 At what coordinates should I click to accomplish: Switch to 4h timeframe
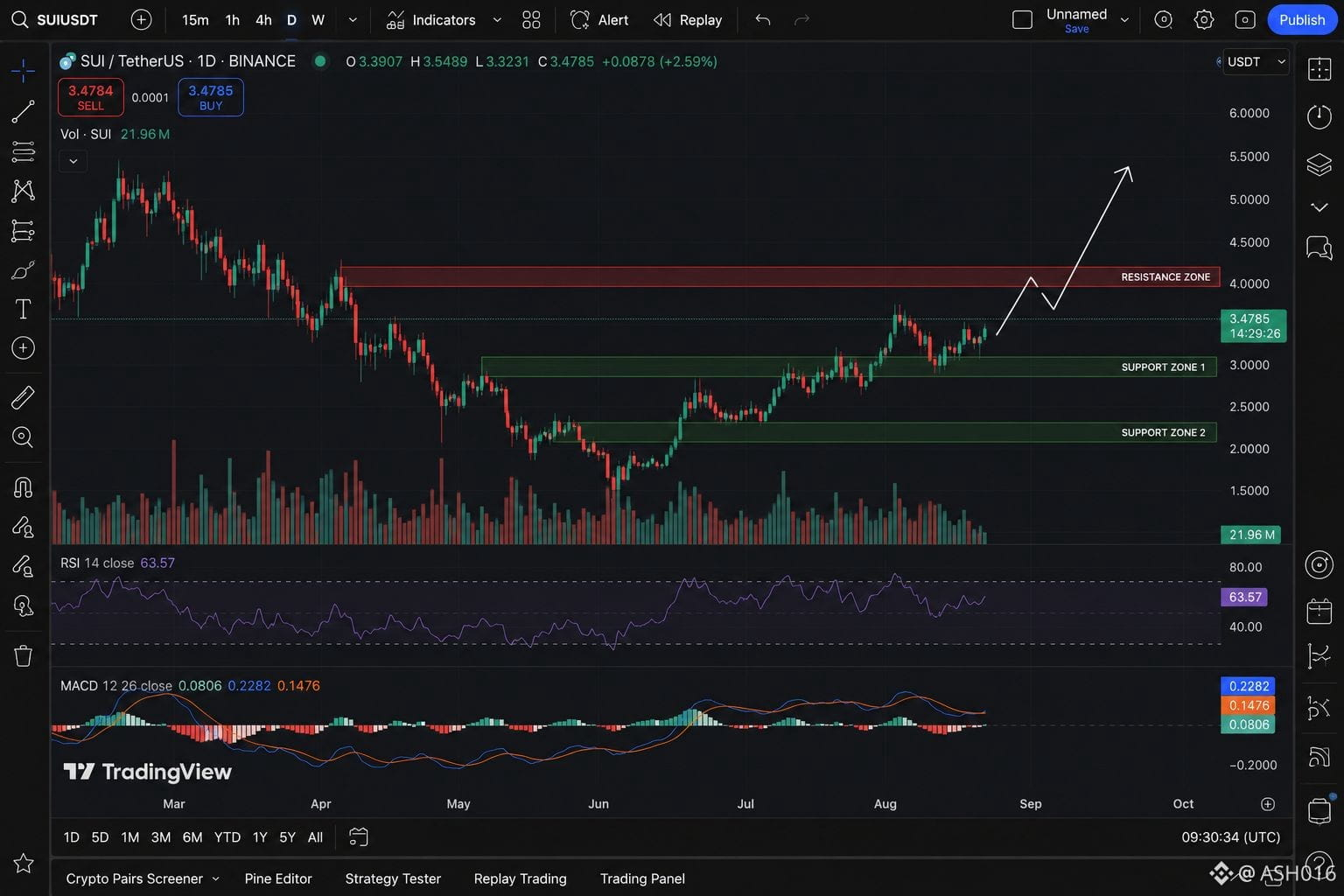[x=263, y=20]
